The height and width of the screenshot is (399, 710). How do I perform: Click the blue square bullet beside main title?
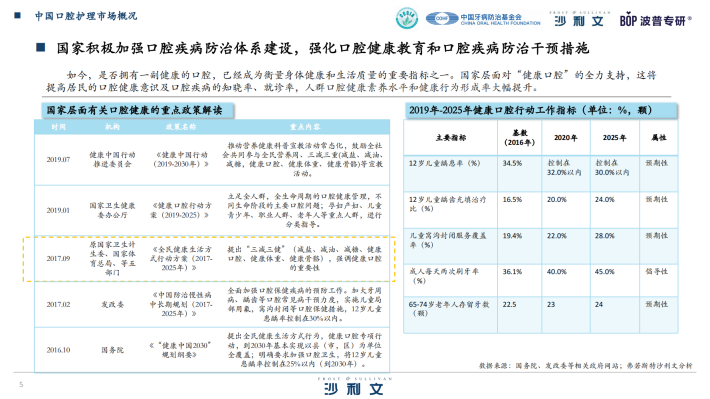click(x=41, y=48)
